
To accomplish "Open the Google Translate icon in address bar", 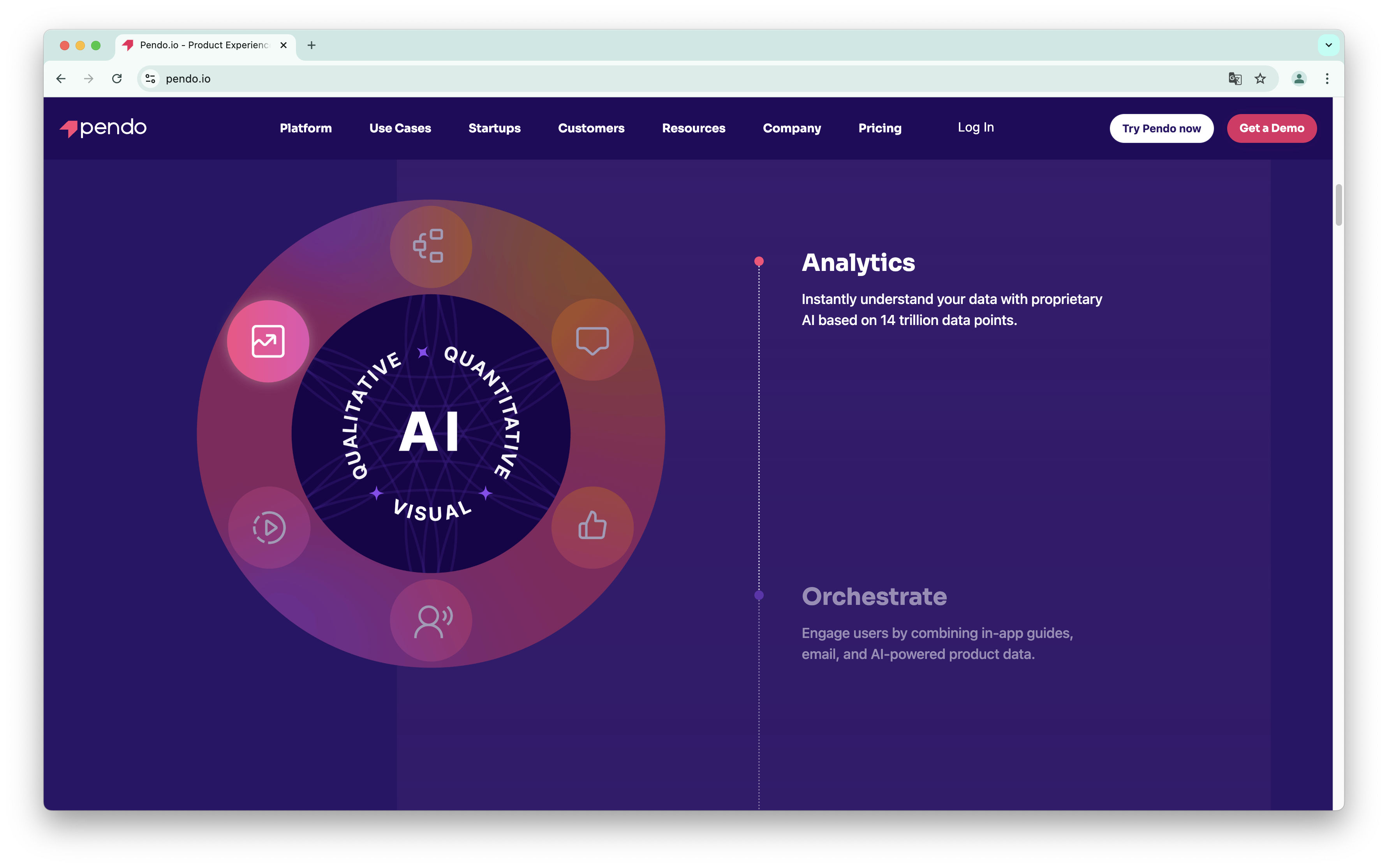I will click(1235, 79).
